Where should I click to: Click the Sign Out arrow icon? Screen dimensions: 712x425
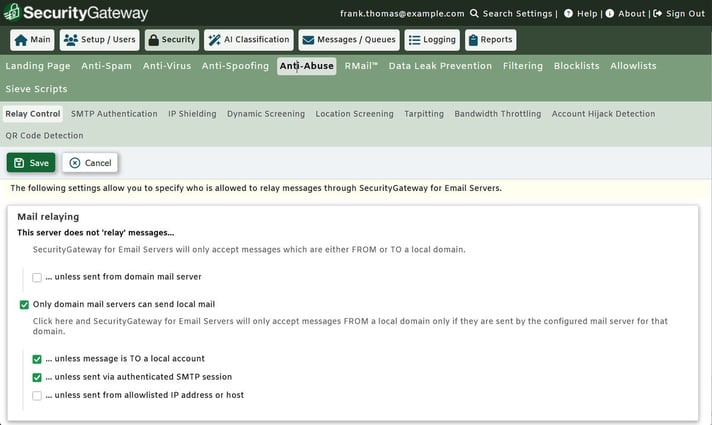click(657, 13)
